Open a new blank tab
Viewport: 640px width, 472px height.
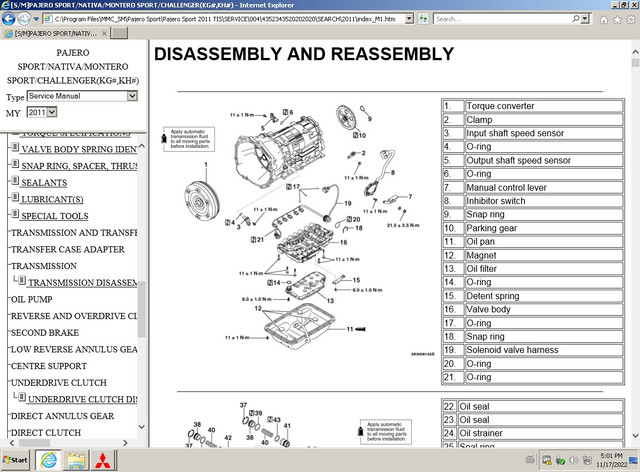119,33
